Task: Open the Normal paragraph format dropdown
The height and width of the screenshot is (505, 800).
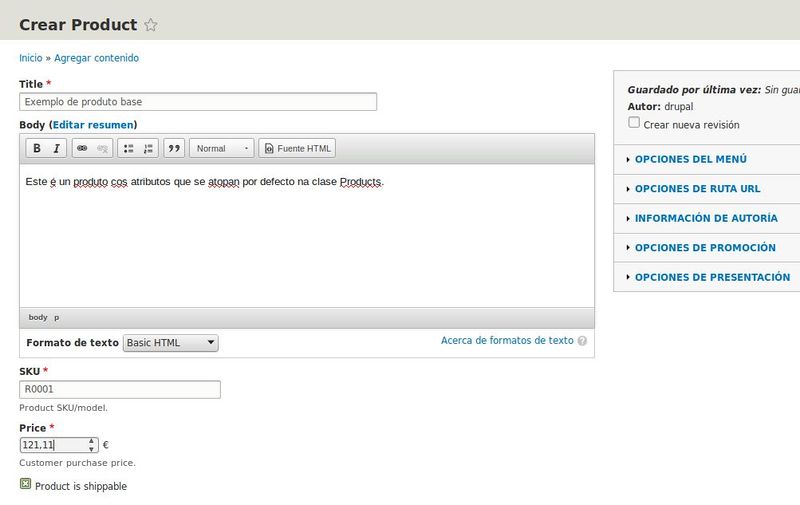Action: coord(221,148)
